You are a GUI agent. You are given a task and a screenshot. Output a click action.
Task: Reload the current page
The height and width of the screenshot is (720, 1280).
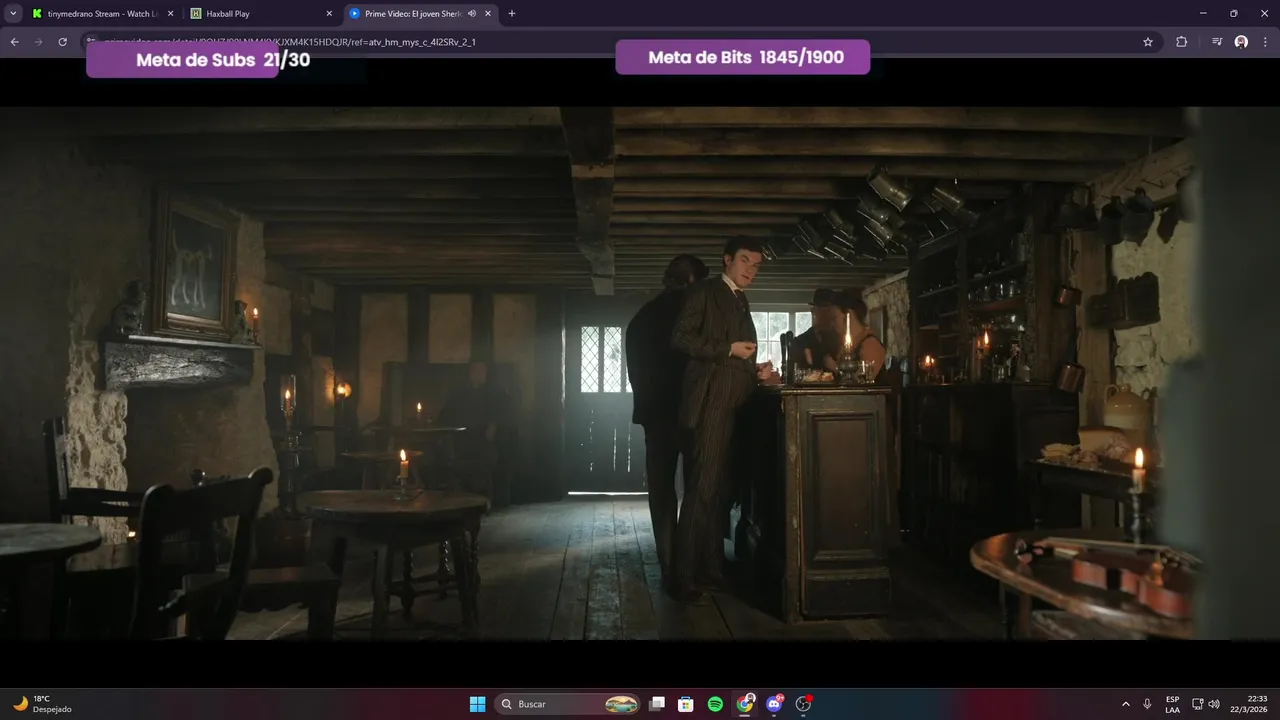[x=62, y=42]
